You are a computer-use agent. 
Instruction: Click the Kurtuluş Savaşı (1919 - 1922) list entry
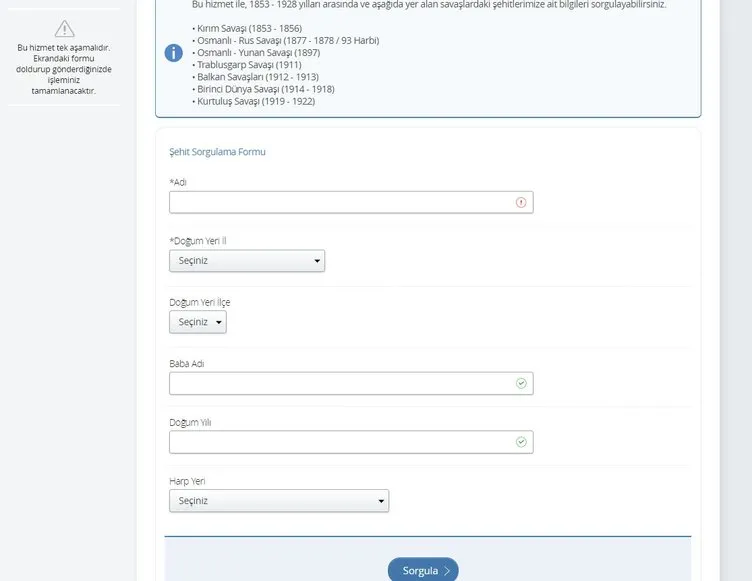tap(258, 101)
